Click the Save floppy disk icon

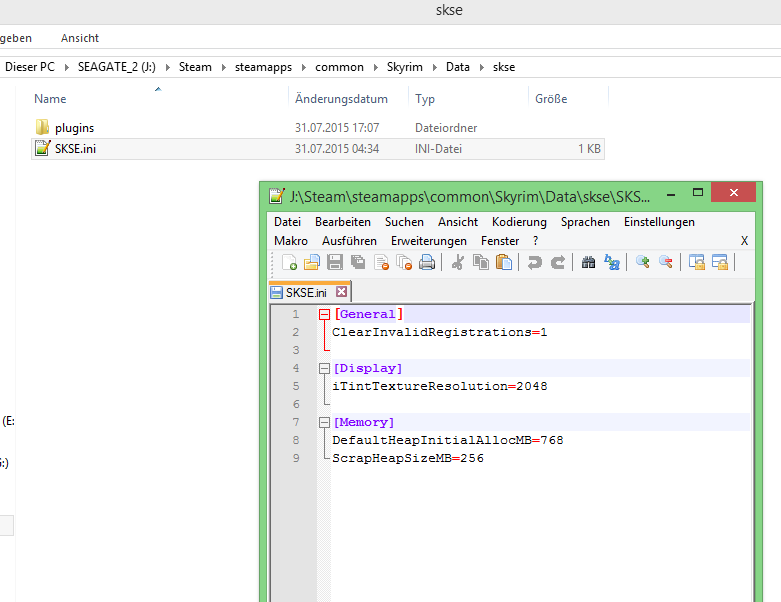click(x=335, y=262)
